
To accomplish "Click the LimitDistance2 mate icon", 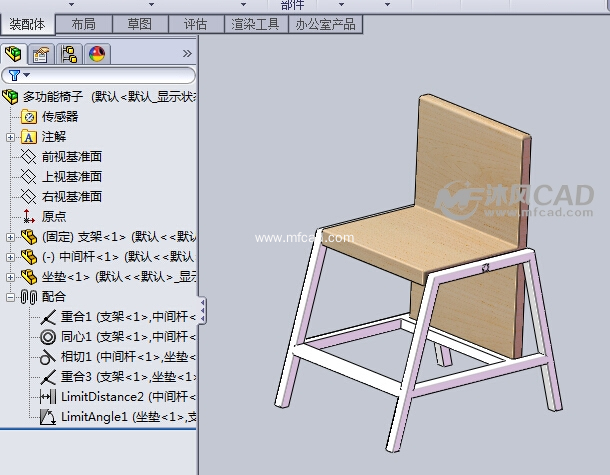I will tap(48, 397).
